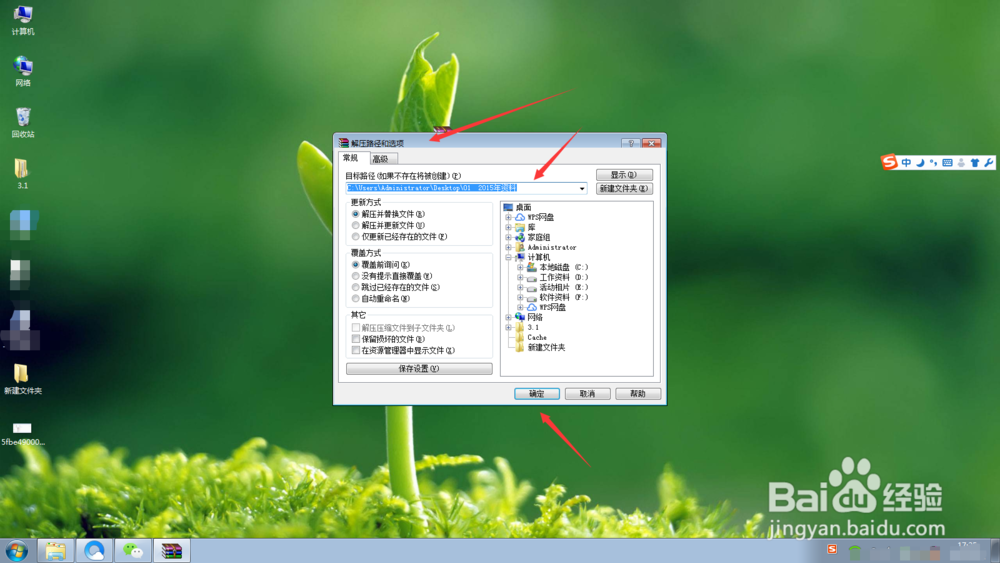Screen dimensions: 1000x563
Task: Expand the 3.1 folder node in the tree
Action: pyautogui.click(x=508, y=327)
